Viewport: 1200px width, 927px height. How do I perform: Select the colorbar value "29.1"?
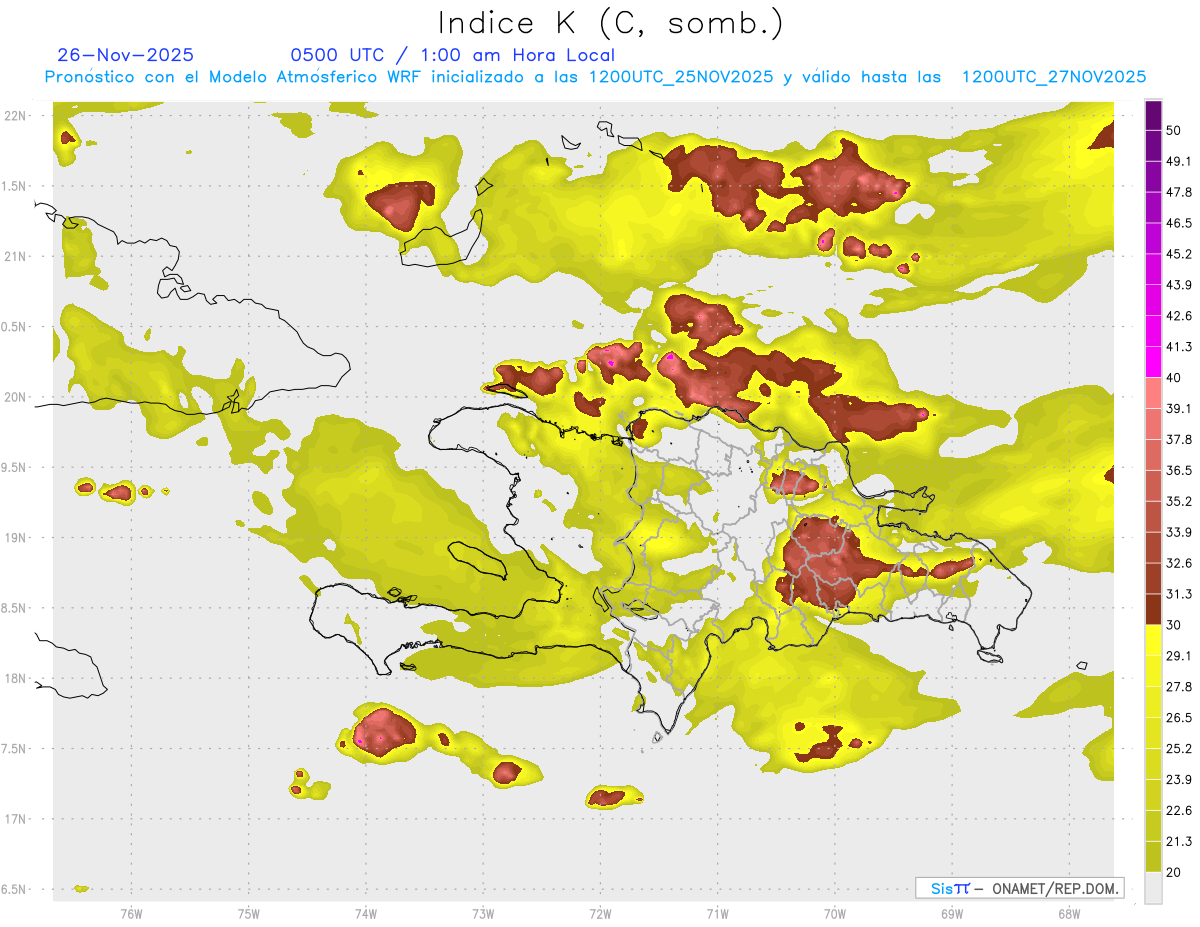pos(1179,656)
